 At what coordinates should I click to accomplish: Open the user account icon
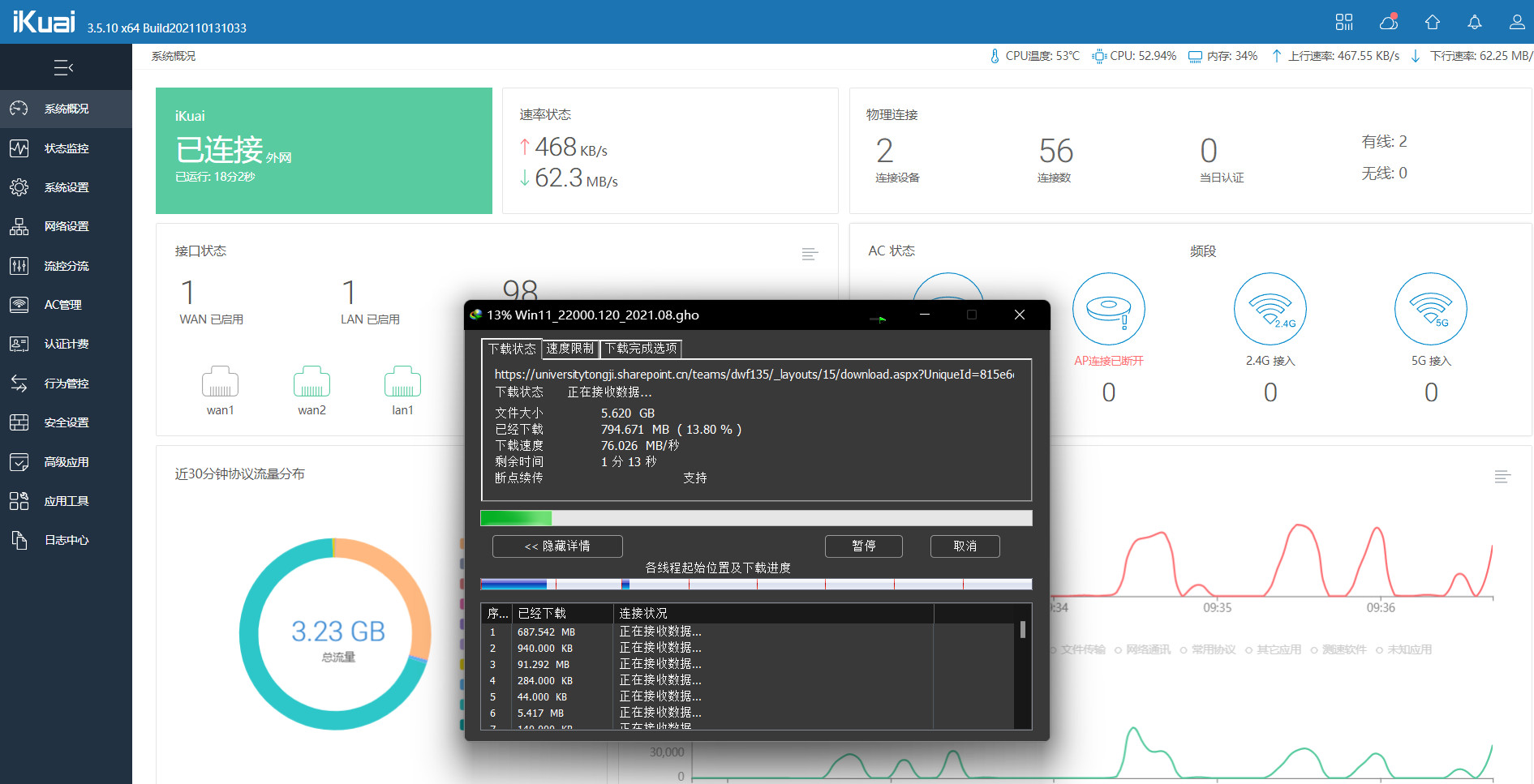pyautogui.click(x=1517, y=22)
